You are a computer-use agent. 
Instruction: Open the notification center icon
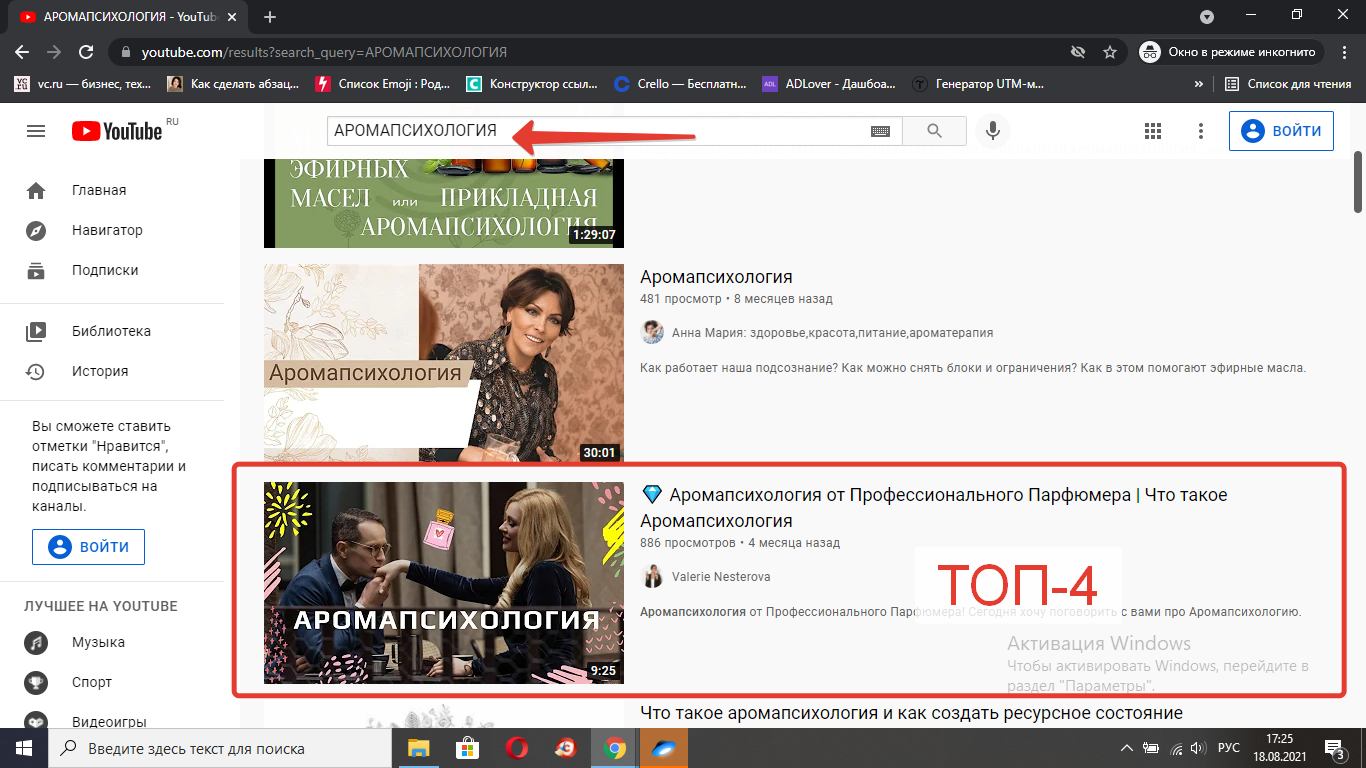coord(1336,748)
